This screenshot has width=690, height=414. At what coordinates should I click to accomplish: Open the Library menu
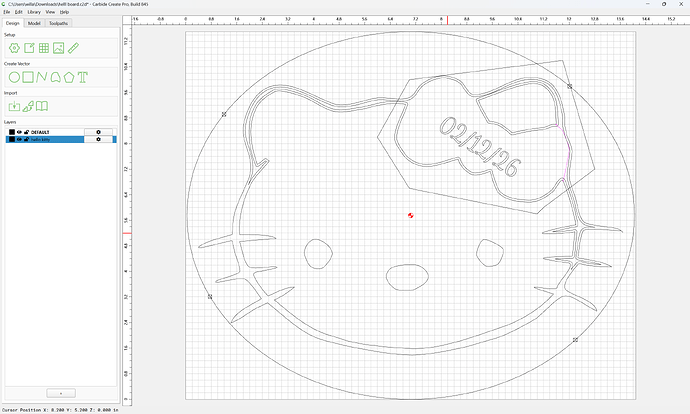coord(34,12)
